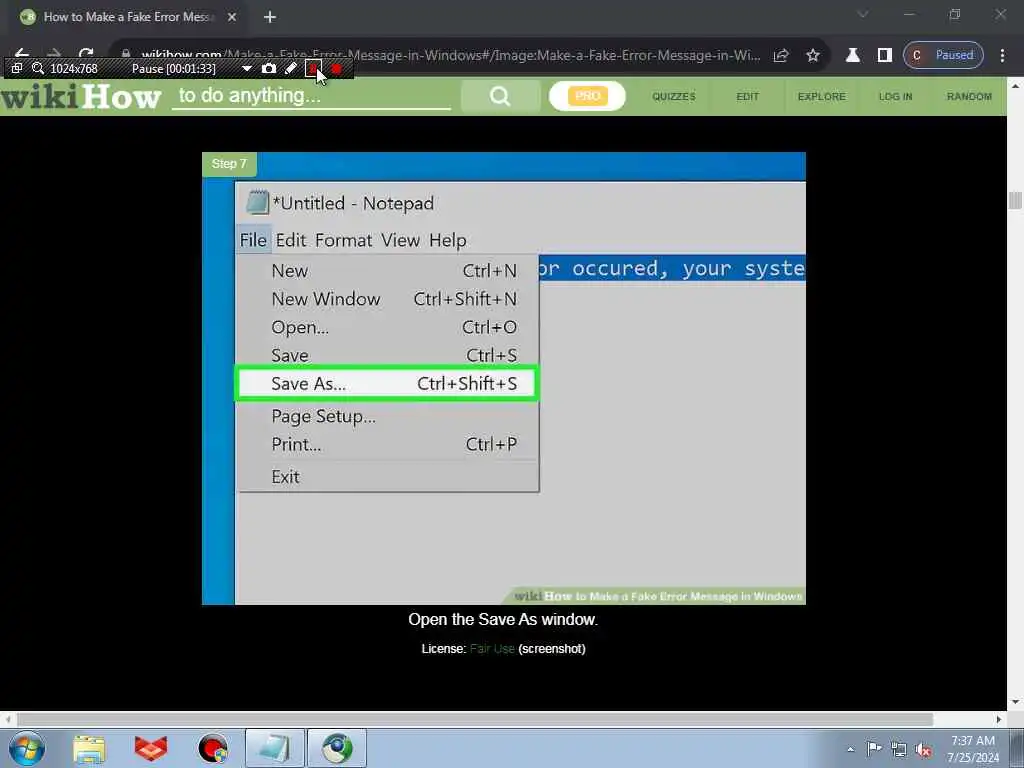Click the wikihow.com address bar
The height and width of the screenshot is (768, 1024).
point(451,55)
